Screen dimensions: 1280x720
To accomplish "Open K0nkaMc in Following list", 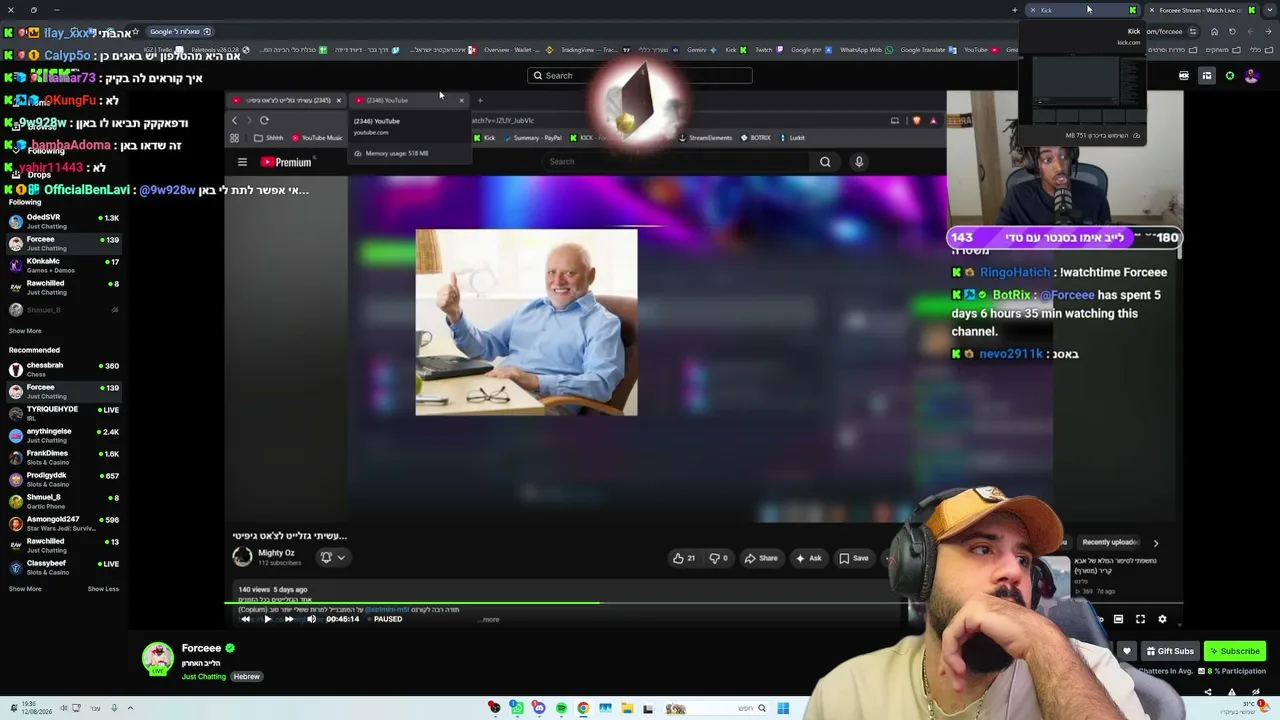I will coord(64,266).
